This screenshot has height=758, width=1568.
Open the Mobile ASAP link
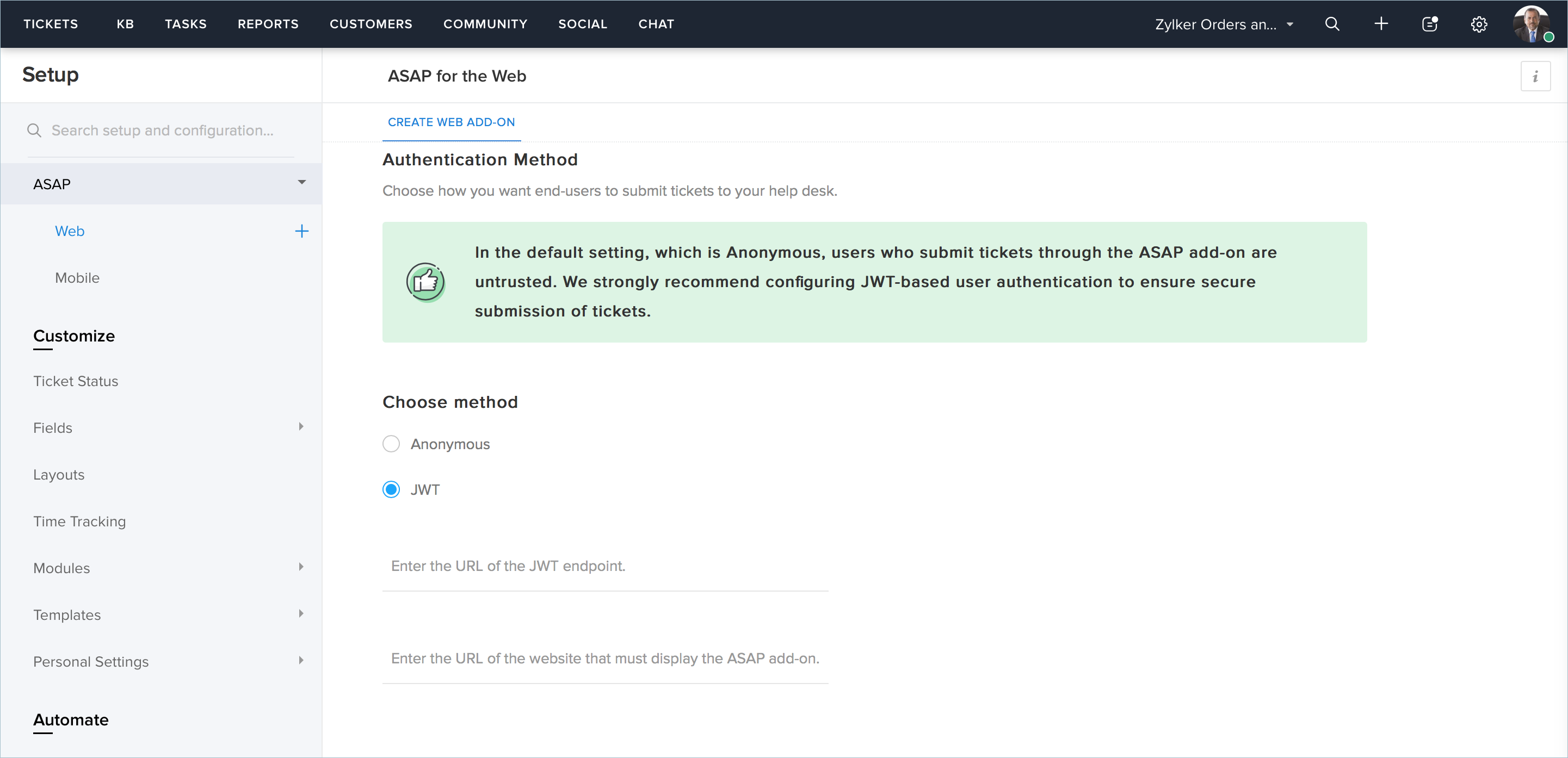pos(77,278)
